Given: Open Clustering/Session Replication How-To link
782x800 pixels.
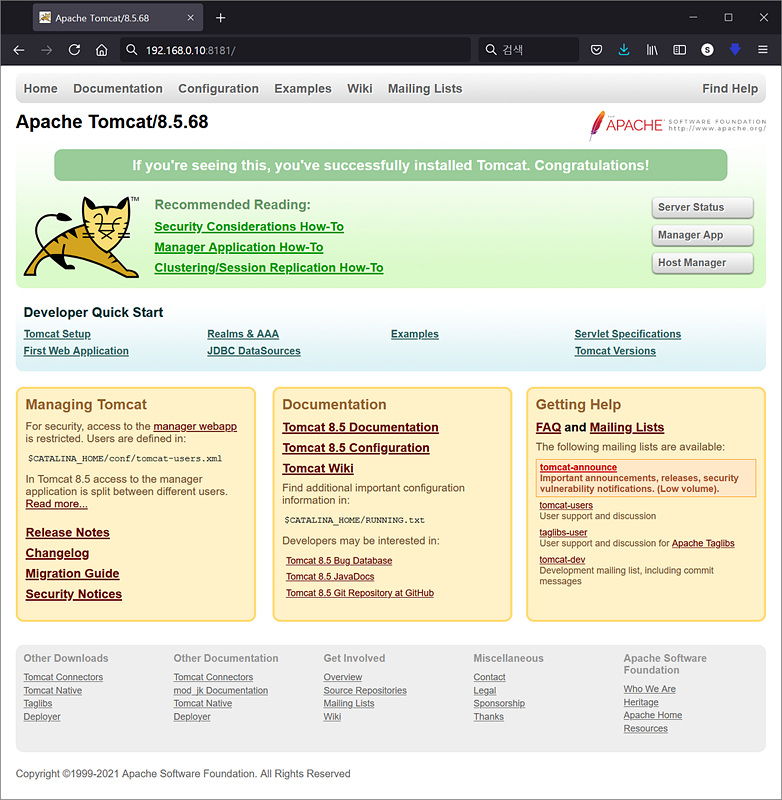Looking at the screenshot, I should point(269,268).
